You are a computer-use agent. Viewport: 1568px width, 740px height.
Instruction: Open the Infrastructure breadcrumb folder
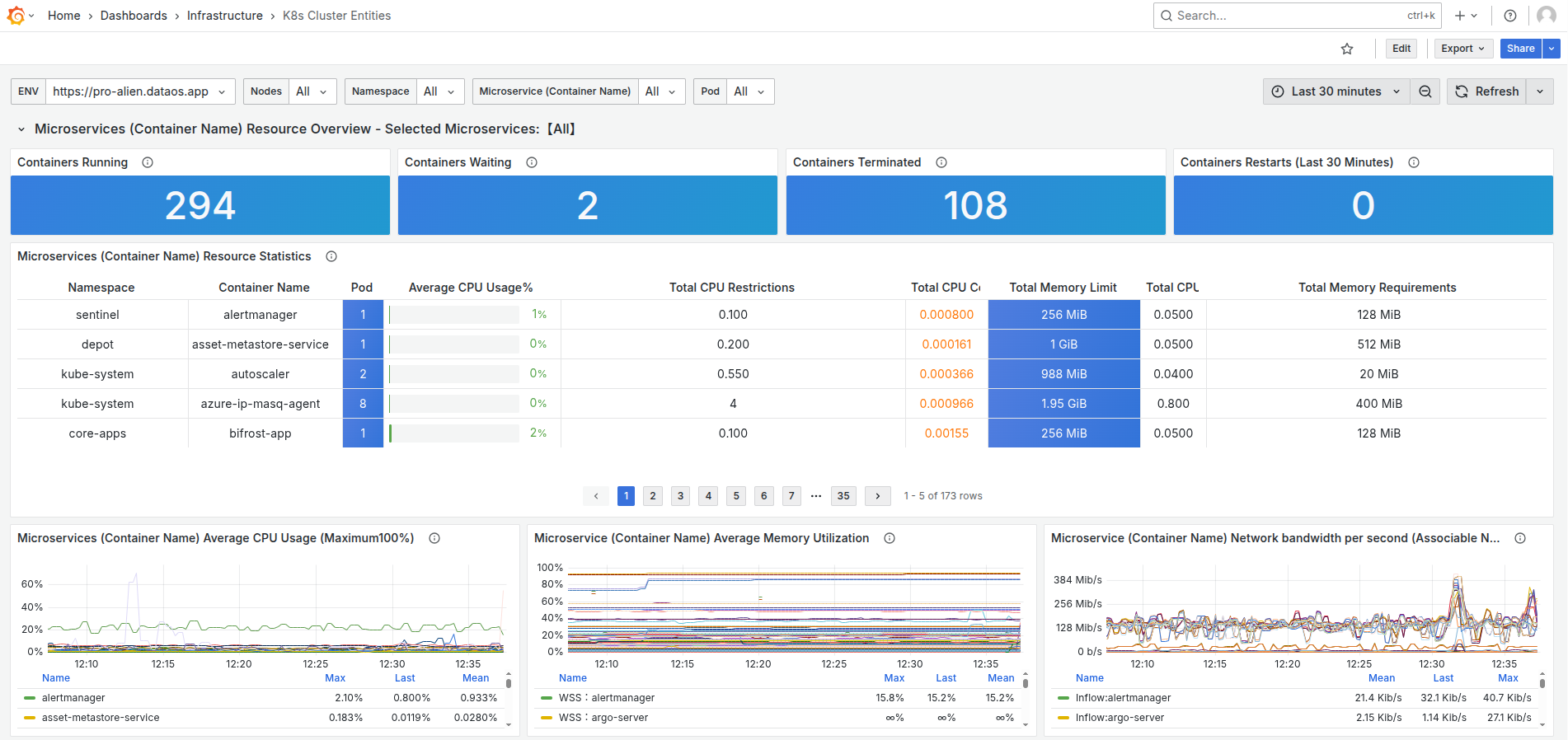pyautogui.click(x=224, y=16)
